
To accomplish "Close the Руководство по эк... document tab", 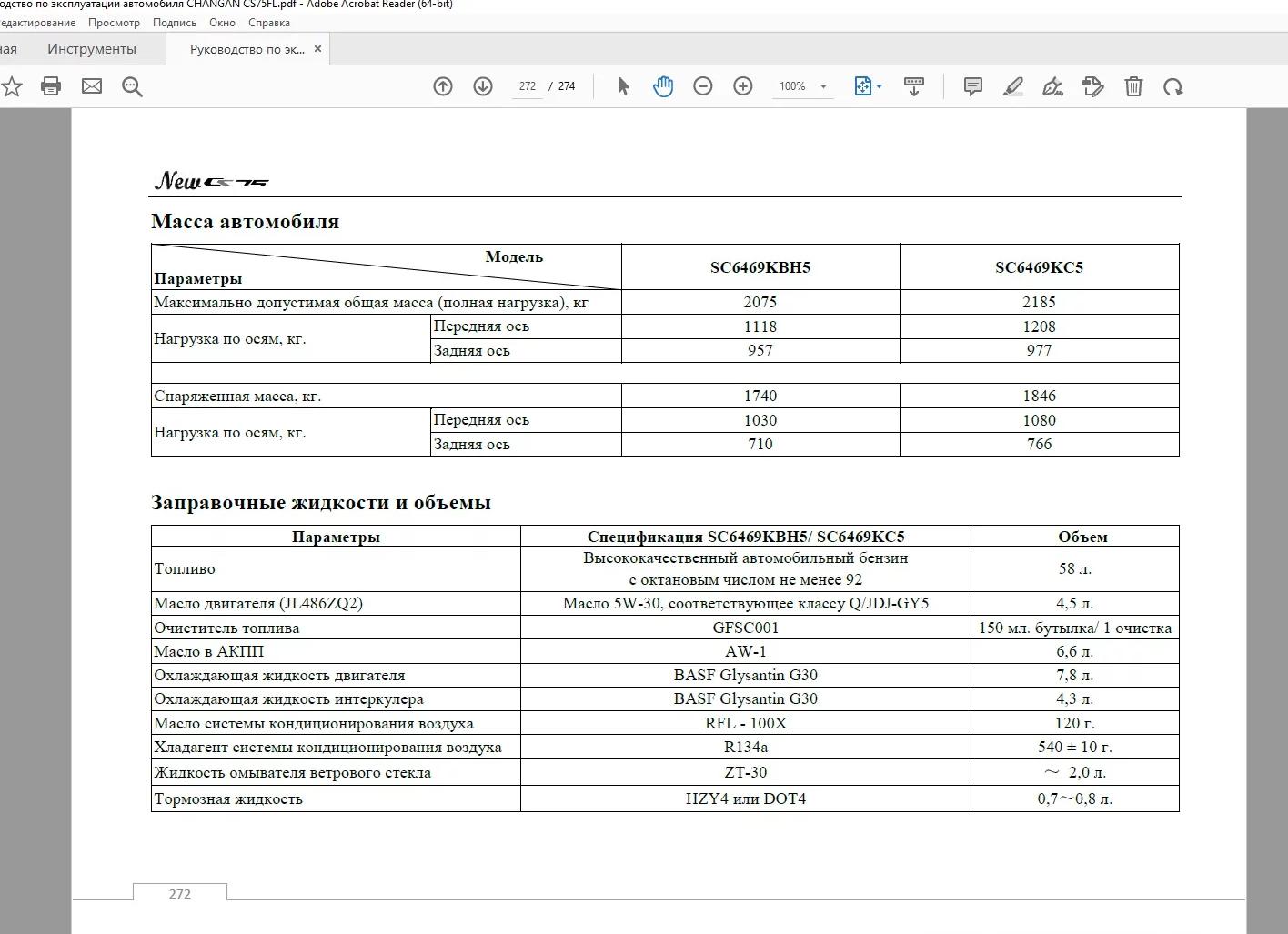I will click(317, 49).
